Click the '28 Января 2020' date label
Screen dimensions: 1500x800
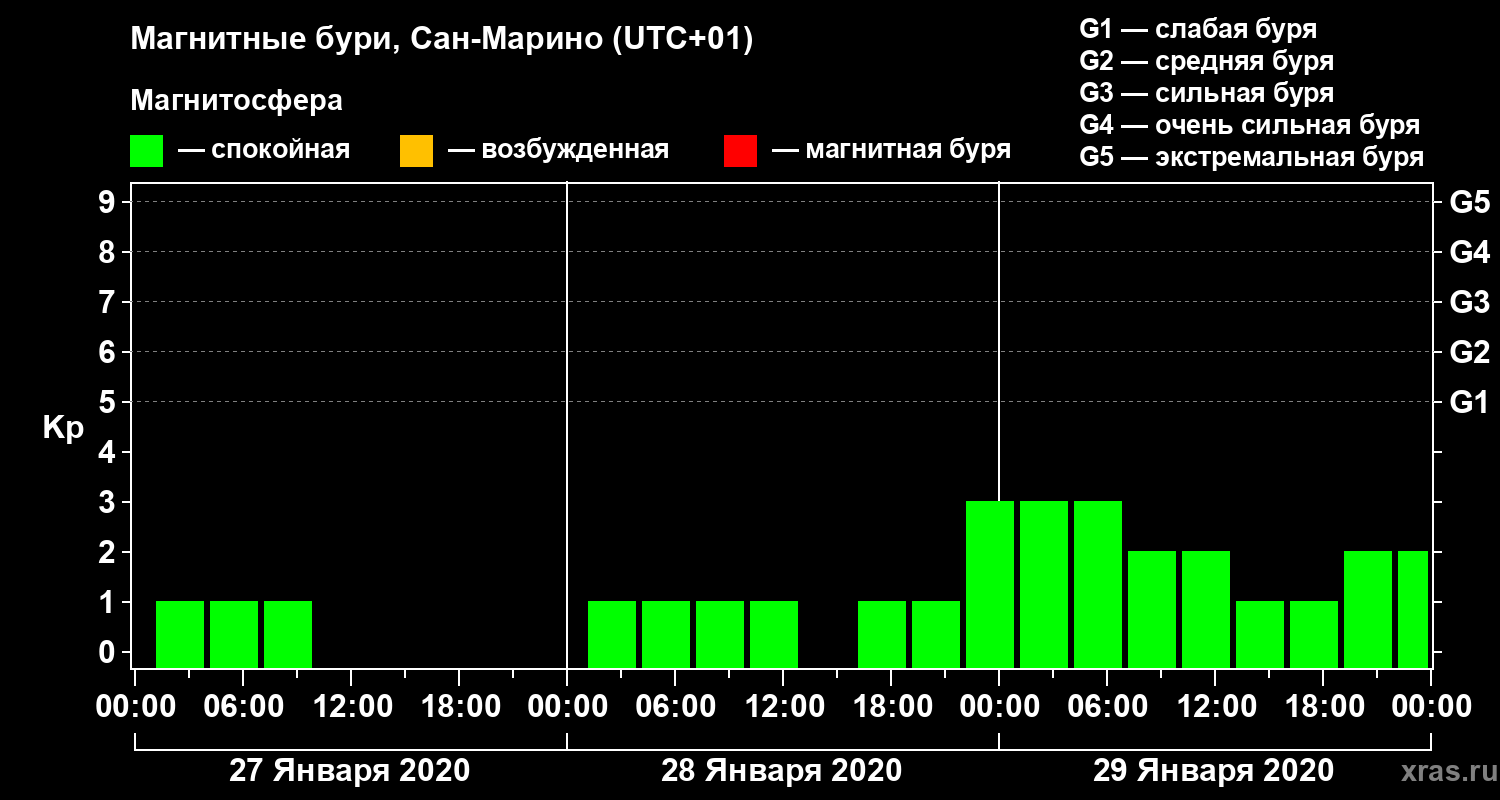click(x=781, y=771)
